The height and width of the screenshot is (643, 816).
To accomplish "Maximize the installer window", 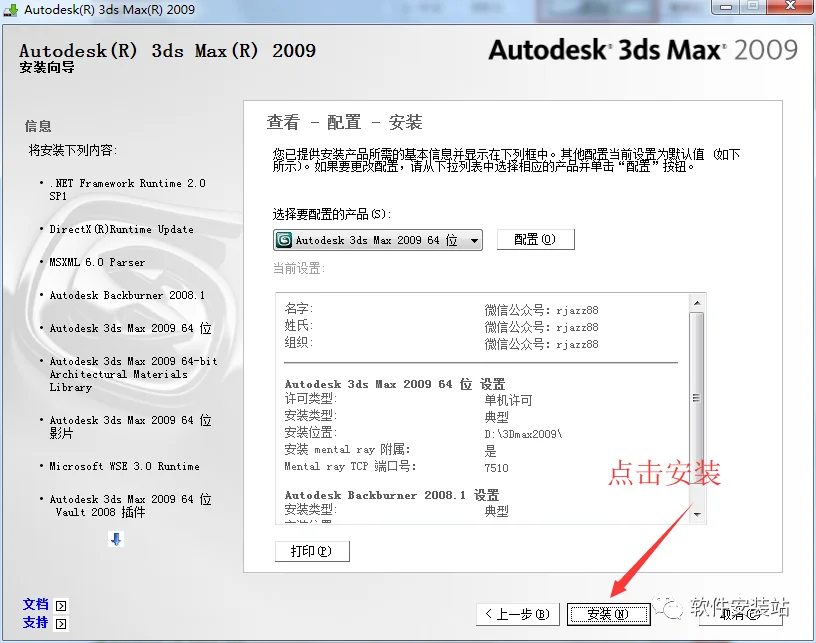I will tap(753, 7).
